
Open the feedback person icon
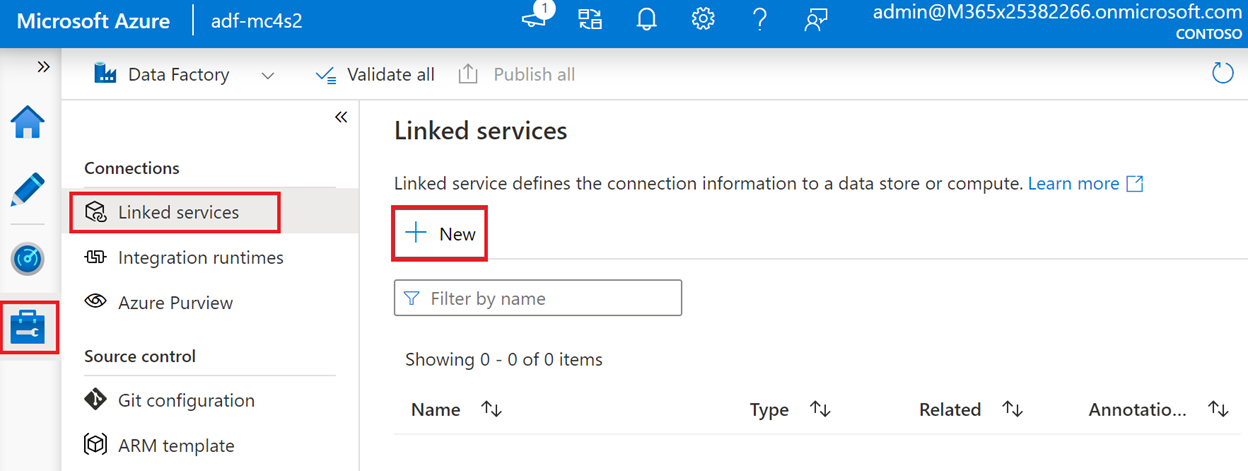[x=816, y=19]
